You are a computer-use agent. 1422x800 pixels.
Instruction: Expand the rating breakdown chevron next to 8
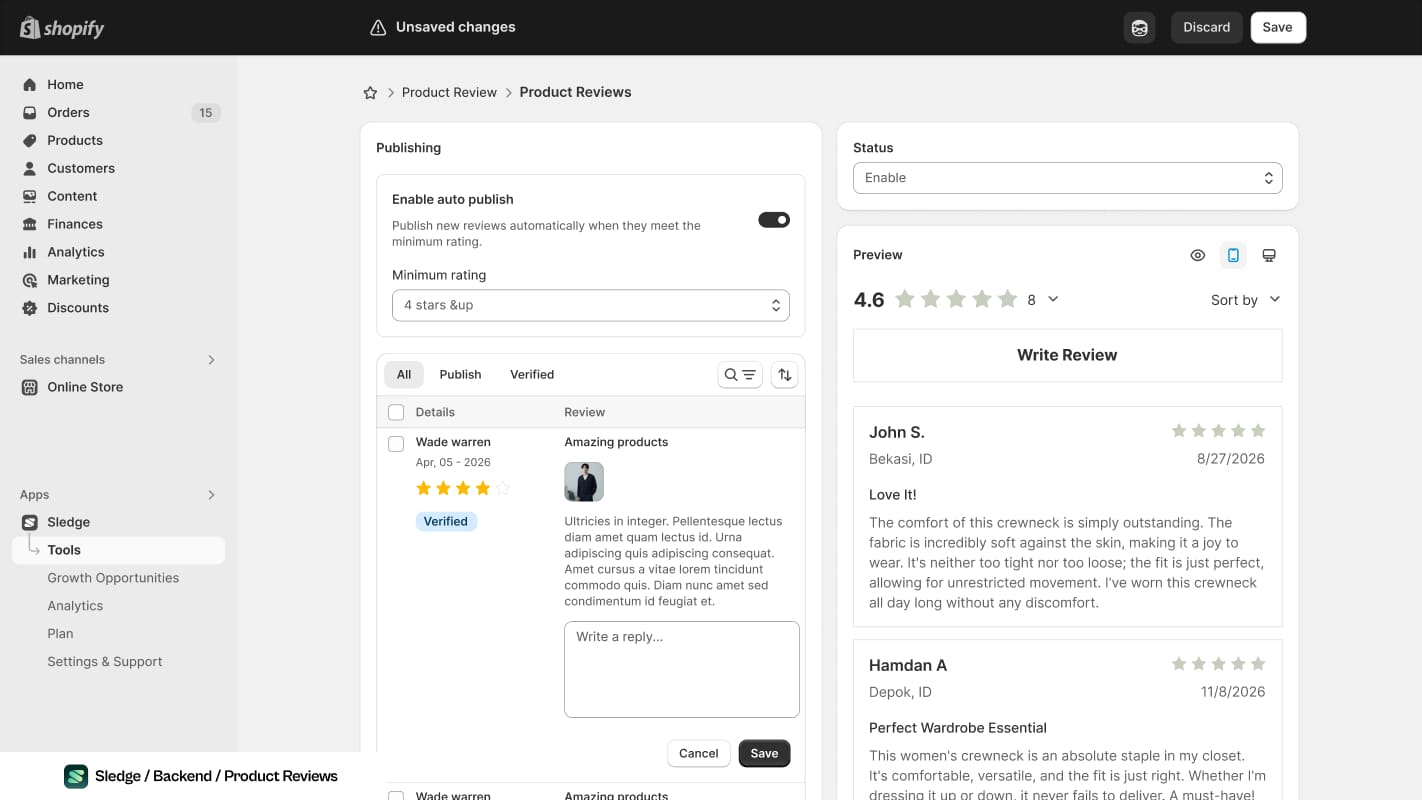1053,300
